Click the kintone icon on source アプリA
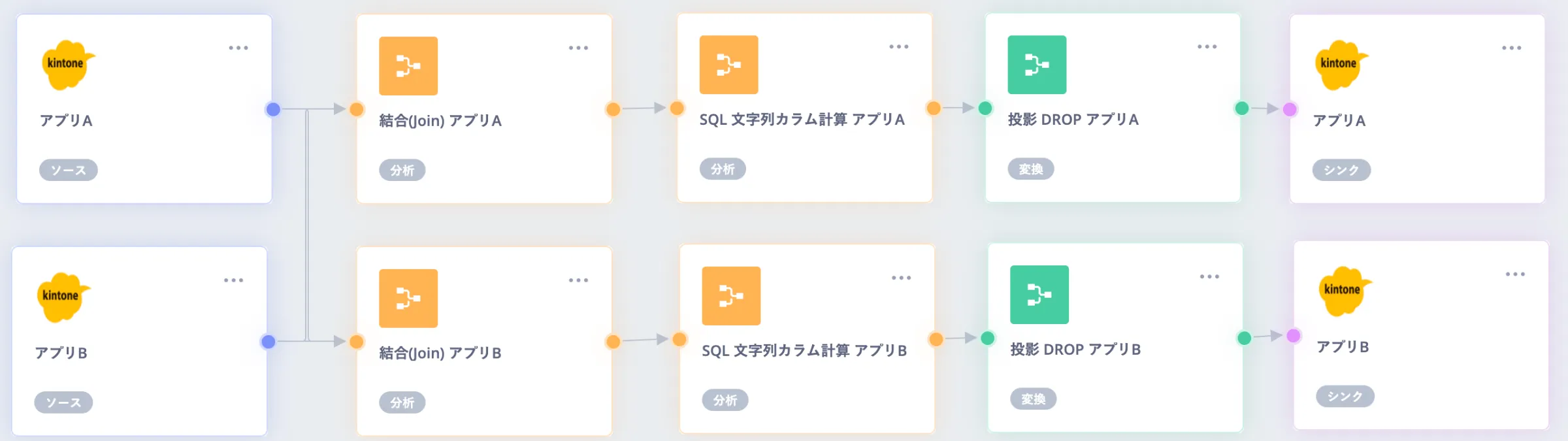1568x441 pixels. click(67, 64)
